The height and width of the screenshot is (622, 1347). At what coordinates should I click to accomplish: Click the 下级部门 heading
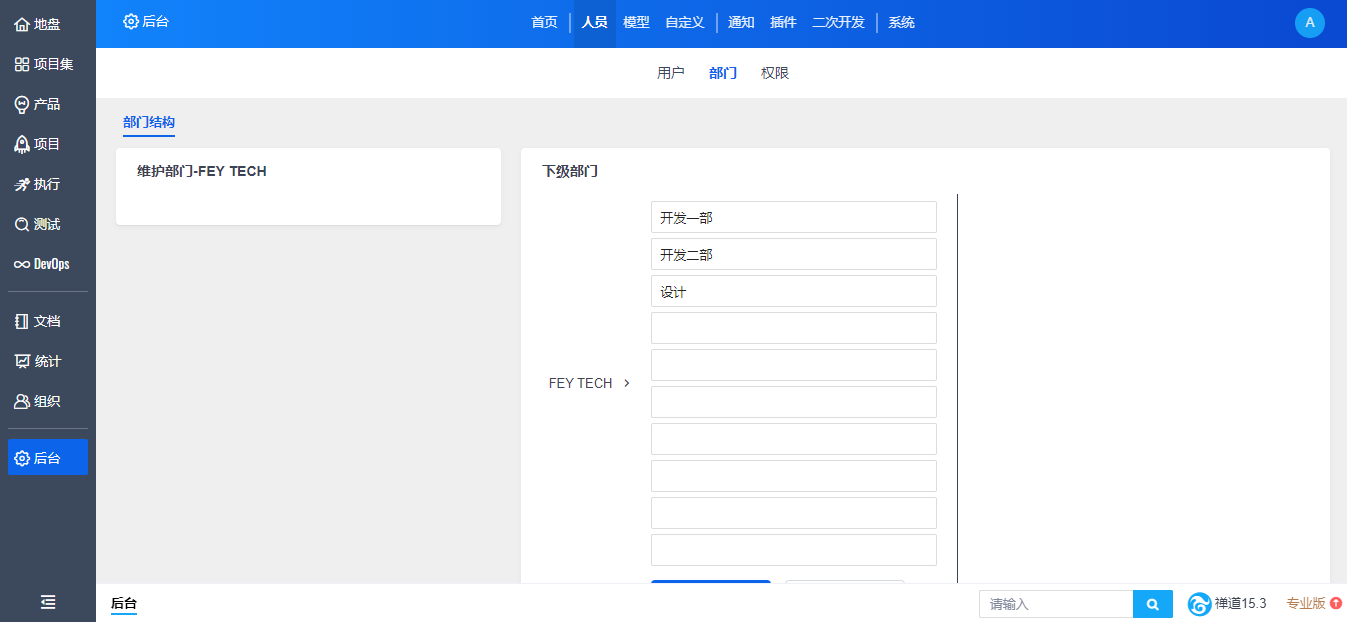[x=570, y=171]
